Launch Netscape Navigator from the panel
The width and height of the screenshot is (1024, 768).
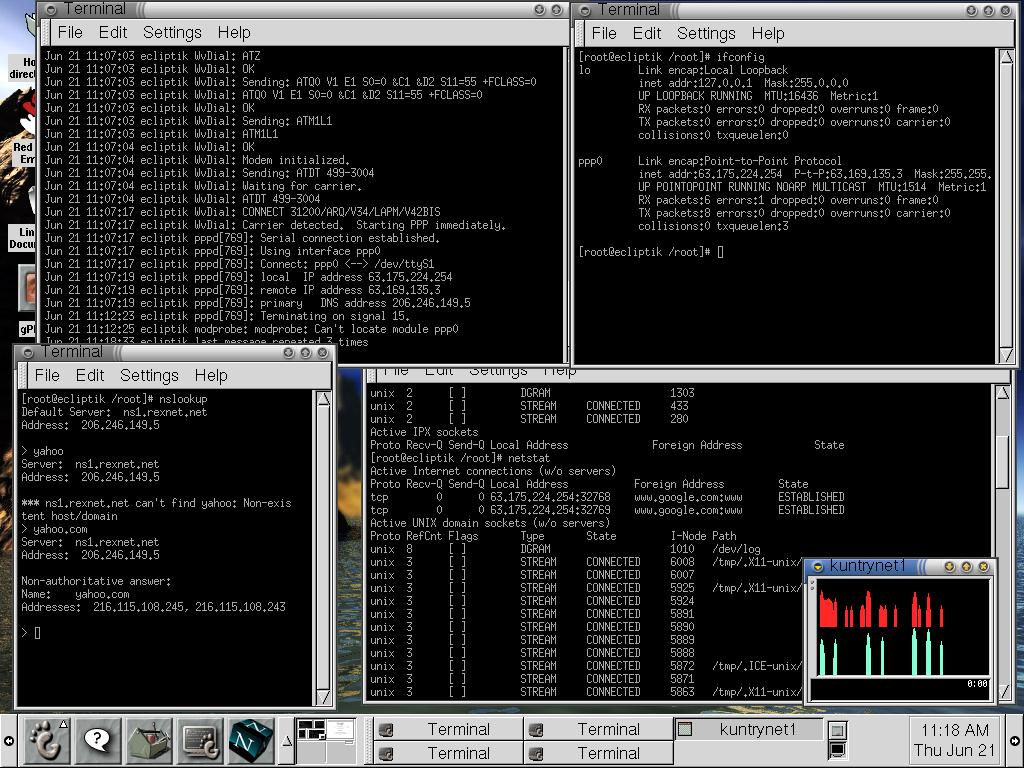coord(250,740)
